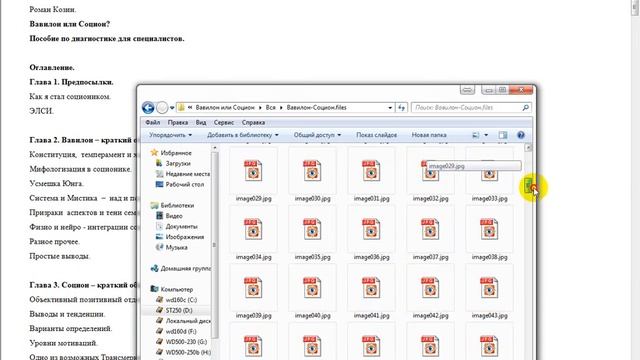The height and width of the screenshot is (360, 640).
Task: Click 'Простые выводы.' line in the document
Action: click(x=60, y=256)
